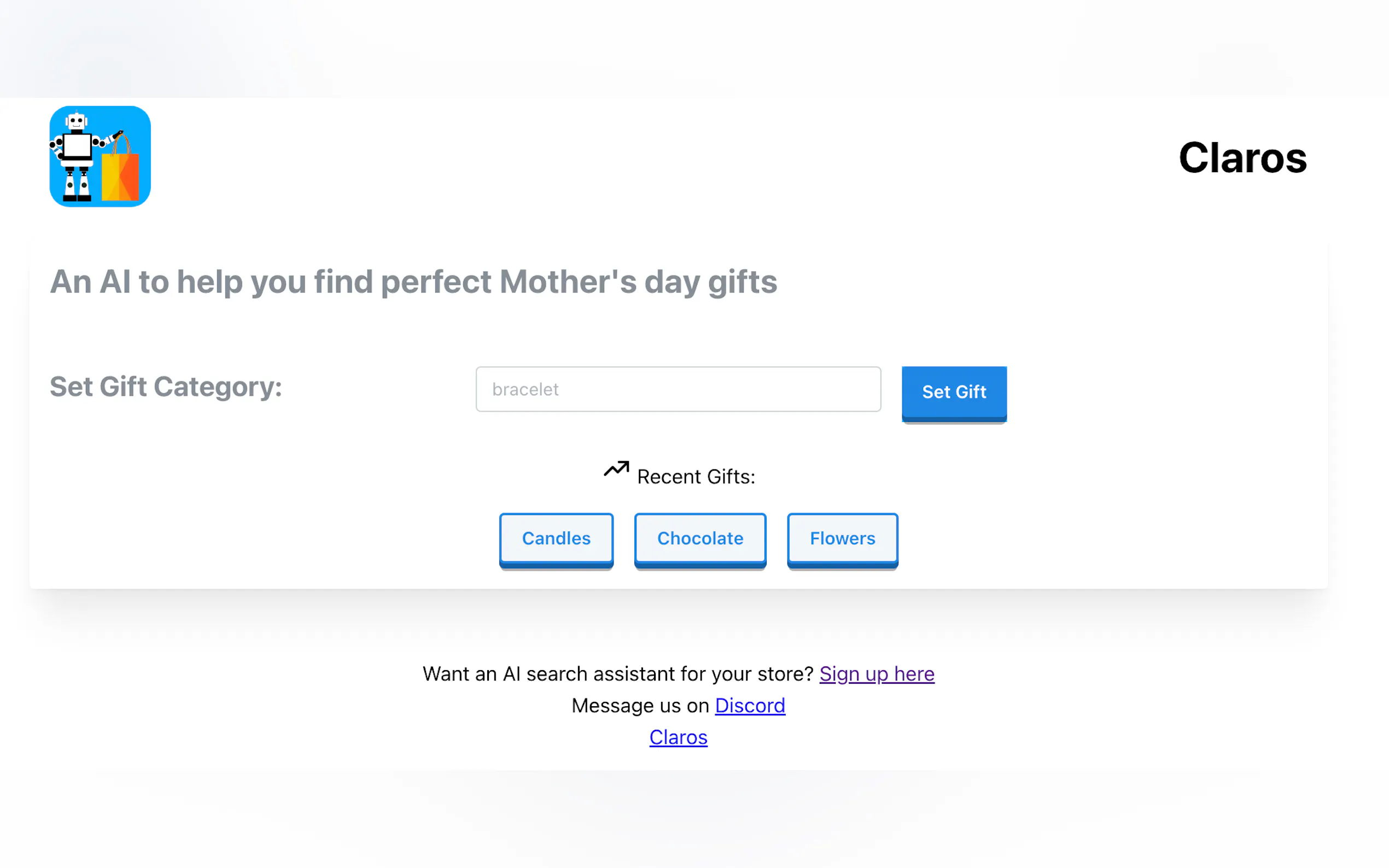Click the word 'perfect' in the heading
1389x868 pixels.
[436, 282]
